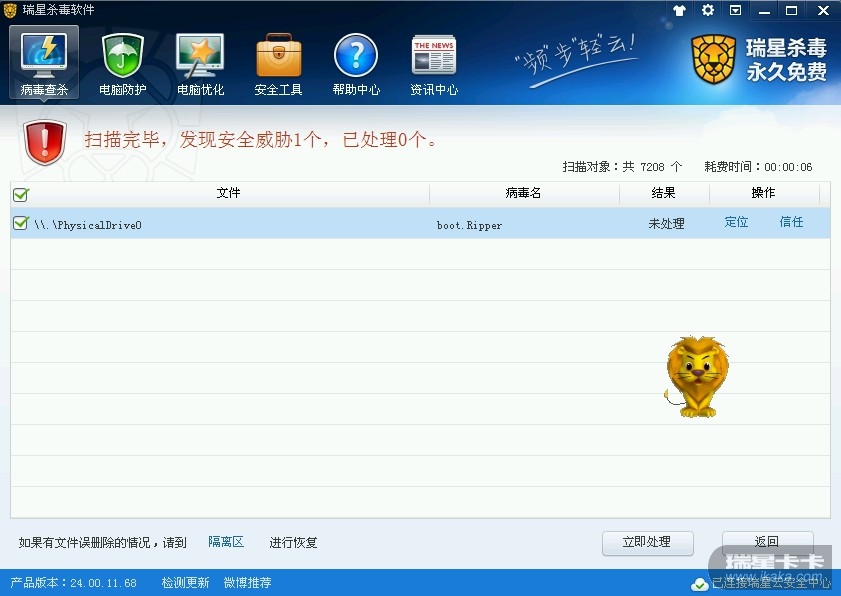This screenshot has width=841, height=596.
Task: Open the title bar dropdown menu icon
Action: click(x=735, y=10)
